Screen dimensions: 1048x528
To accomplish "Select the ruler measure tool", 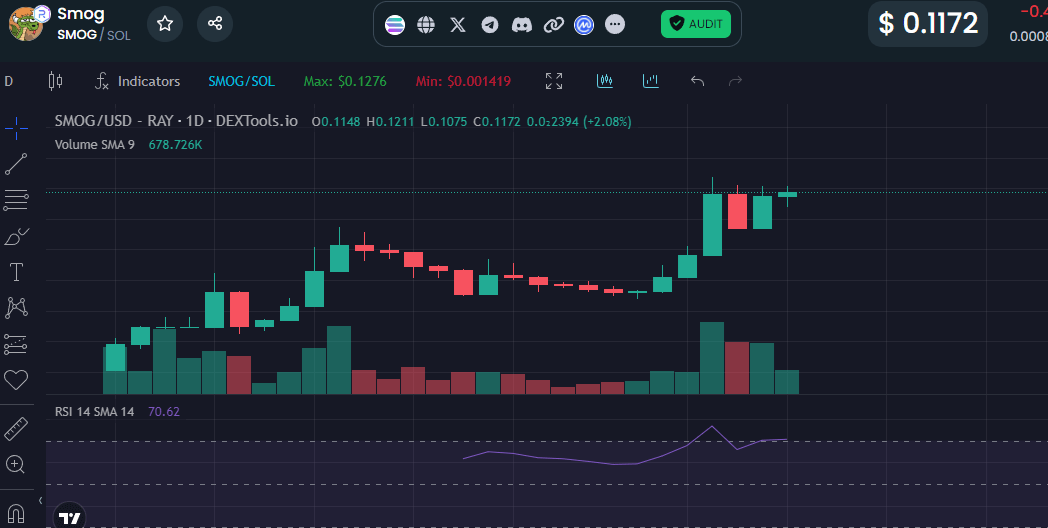I will (x=16, y=429).
